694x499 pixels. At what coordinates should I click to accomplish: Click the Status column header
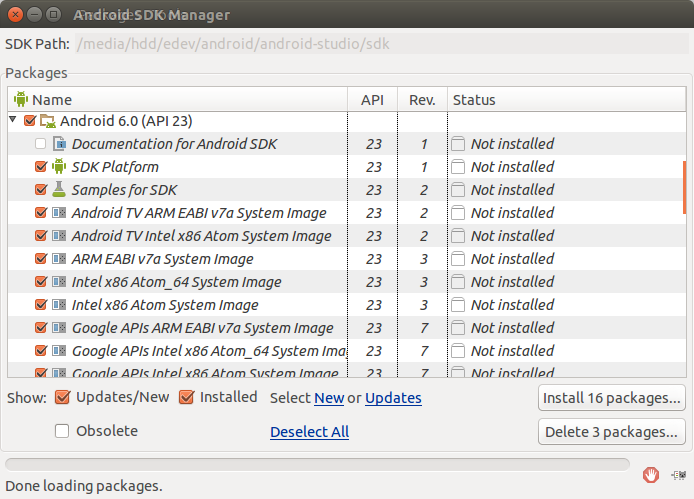(567, 99)
